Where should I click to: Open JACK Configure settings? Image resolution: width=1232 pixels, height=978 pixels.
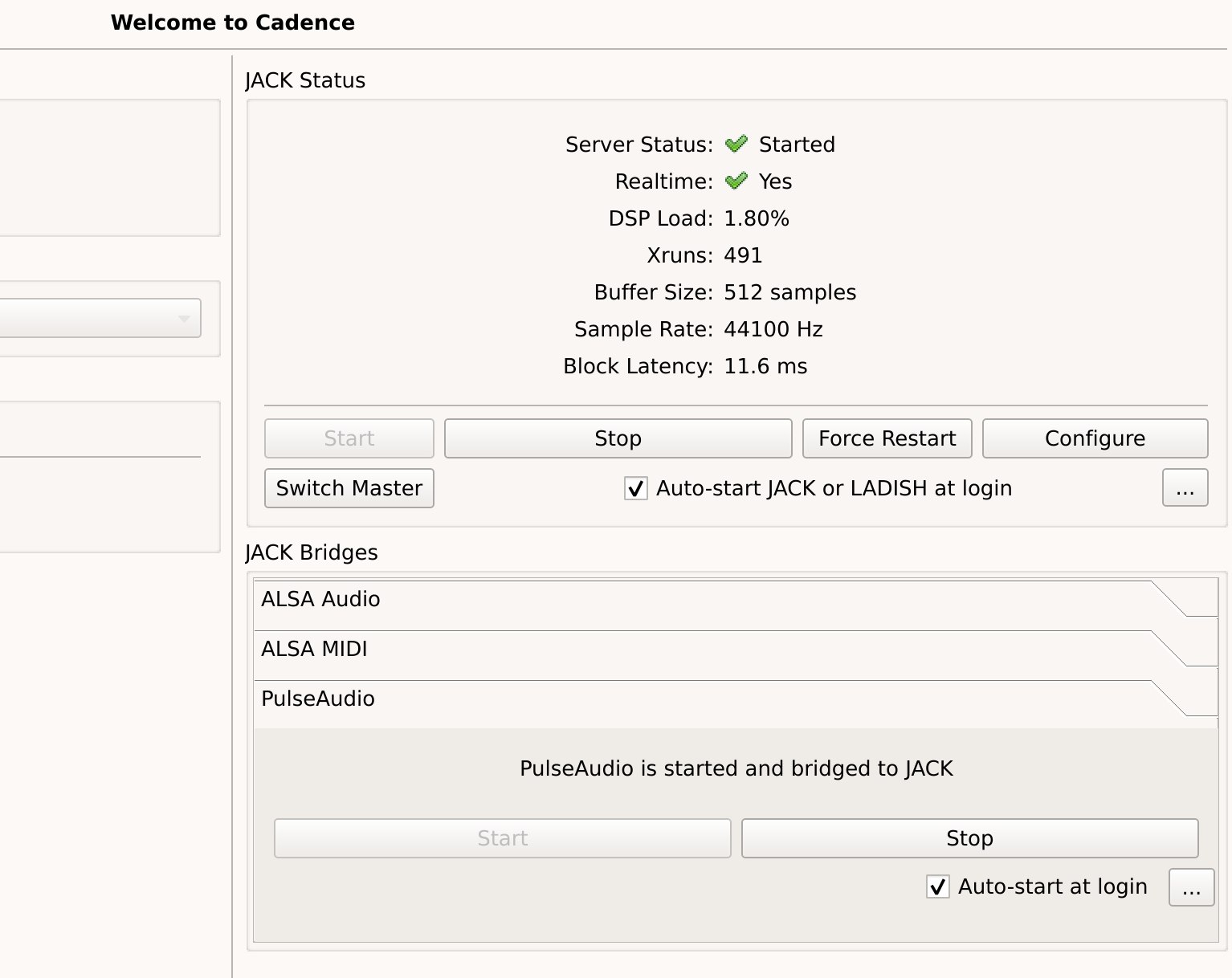click(1095, 438)
